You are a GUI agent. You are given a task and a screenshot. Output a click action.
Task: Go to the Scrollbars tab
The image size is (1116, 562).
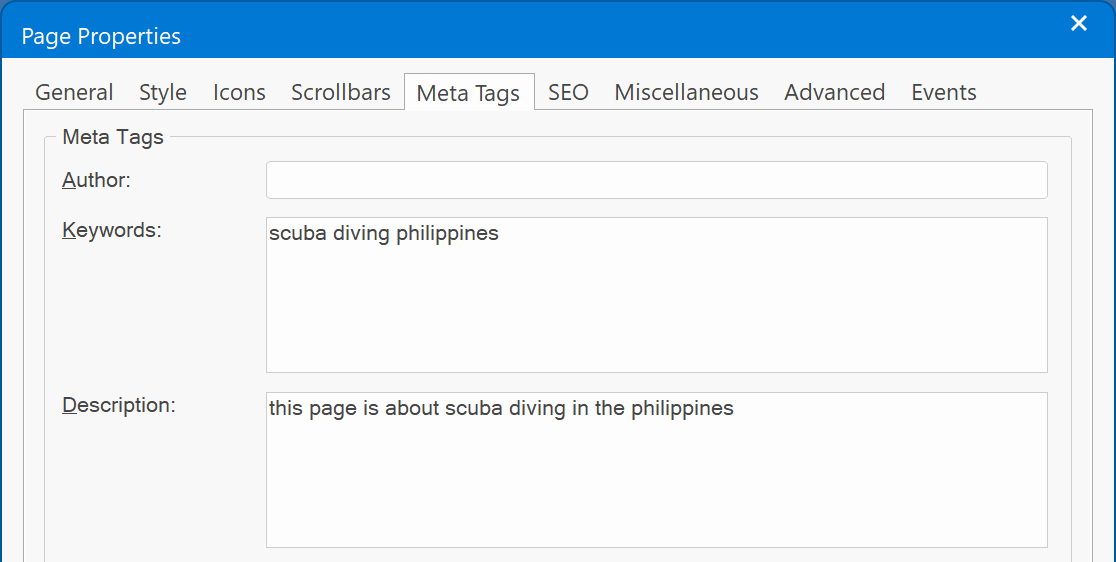pos(341,93)
